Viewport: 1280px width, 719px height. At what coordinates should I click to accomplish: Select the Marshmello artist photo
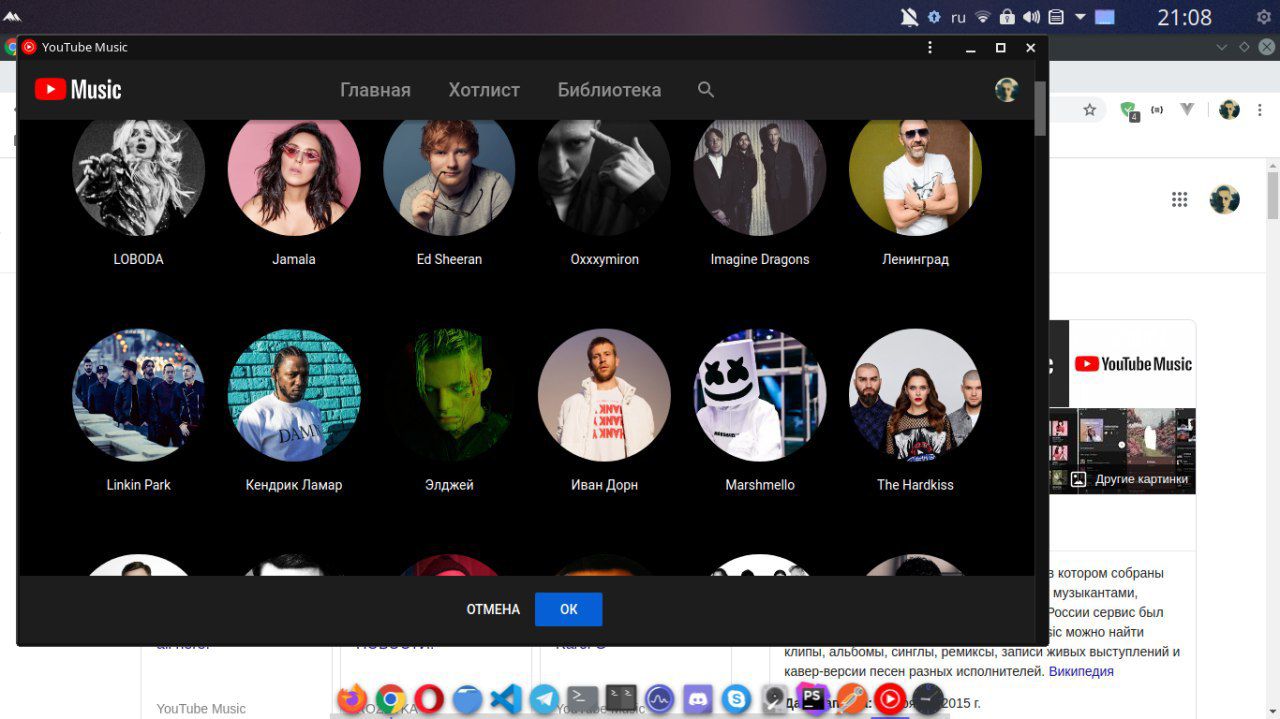pos(760,395)
